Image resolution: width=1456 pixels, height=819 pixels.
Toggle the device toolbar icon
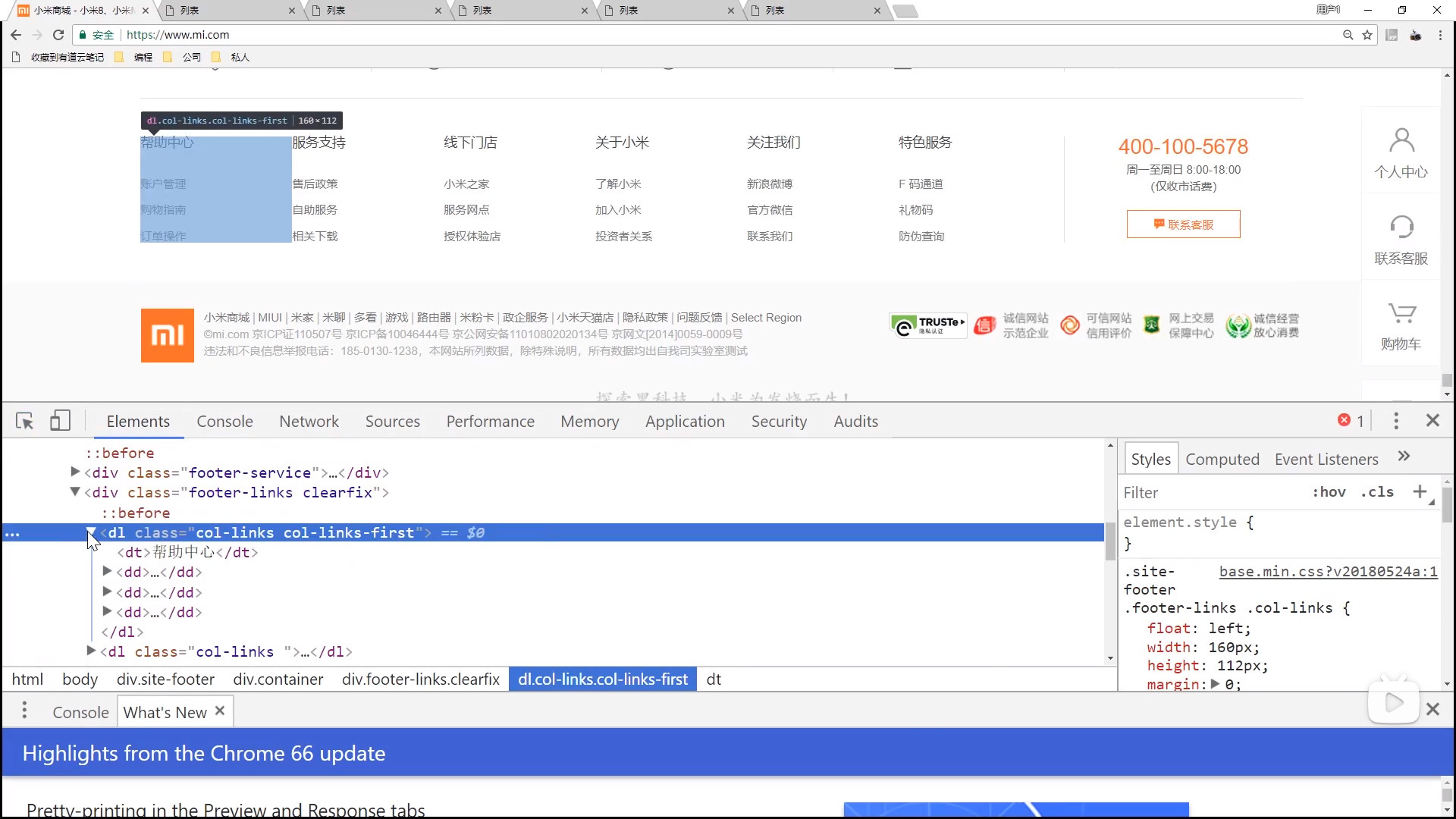pyautogui.click(x=60, y=421)
